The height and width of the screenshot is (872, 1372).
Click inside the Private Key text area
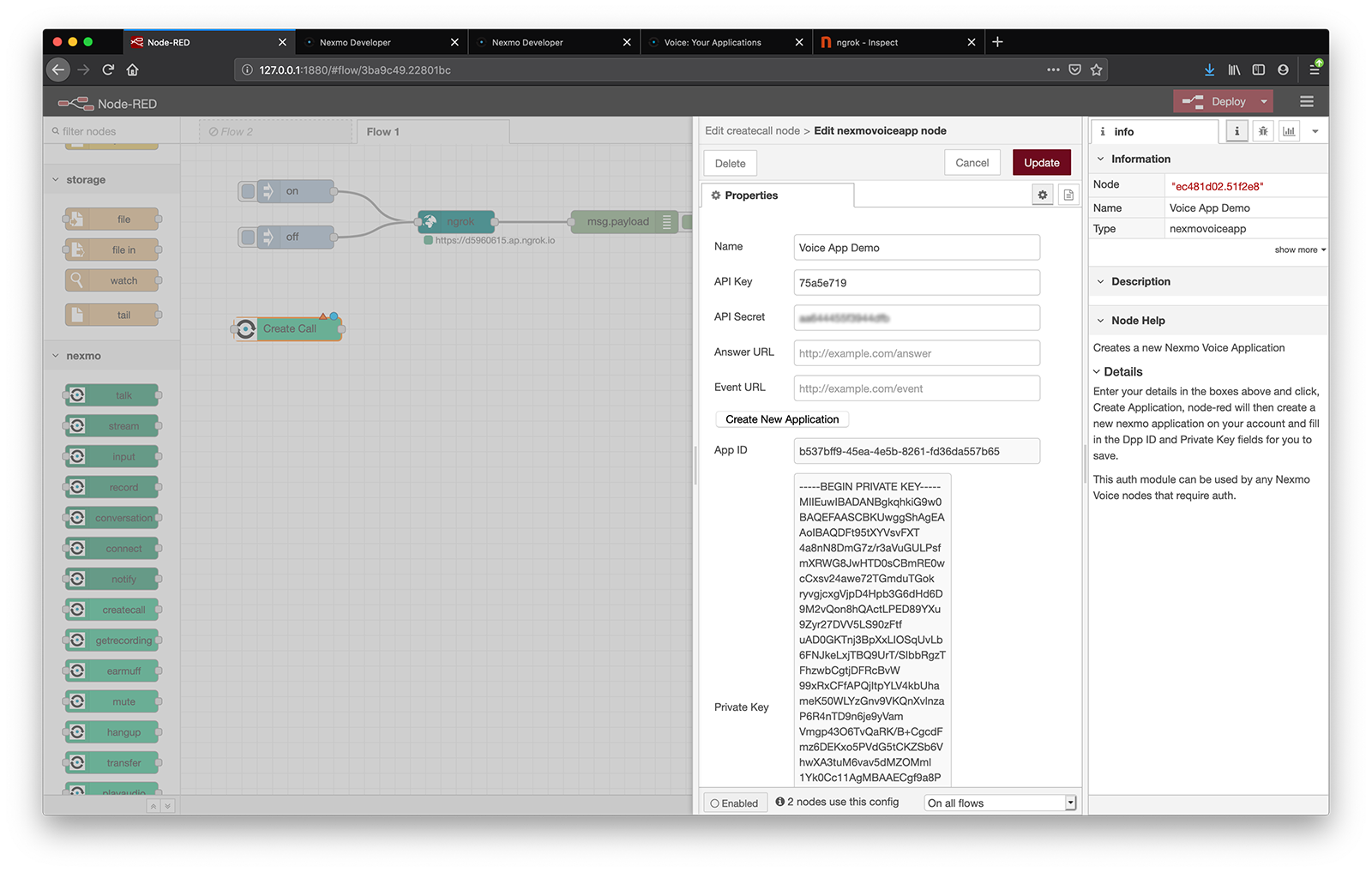pyautogui.click(x=872, y=630)
